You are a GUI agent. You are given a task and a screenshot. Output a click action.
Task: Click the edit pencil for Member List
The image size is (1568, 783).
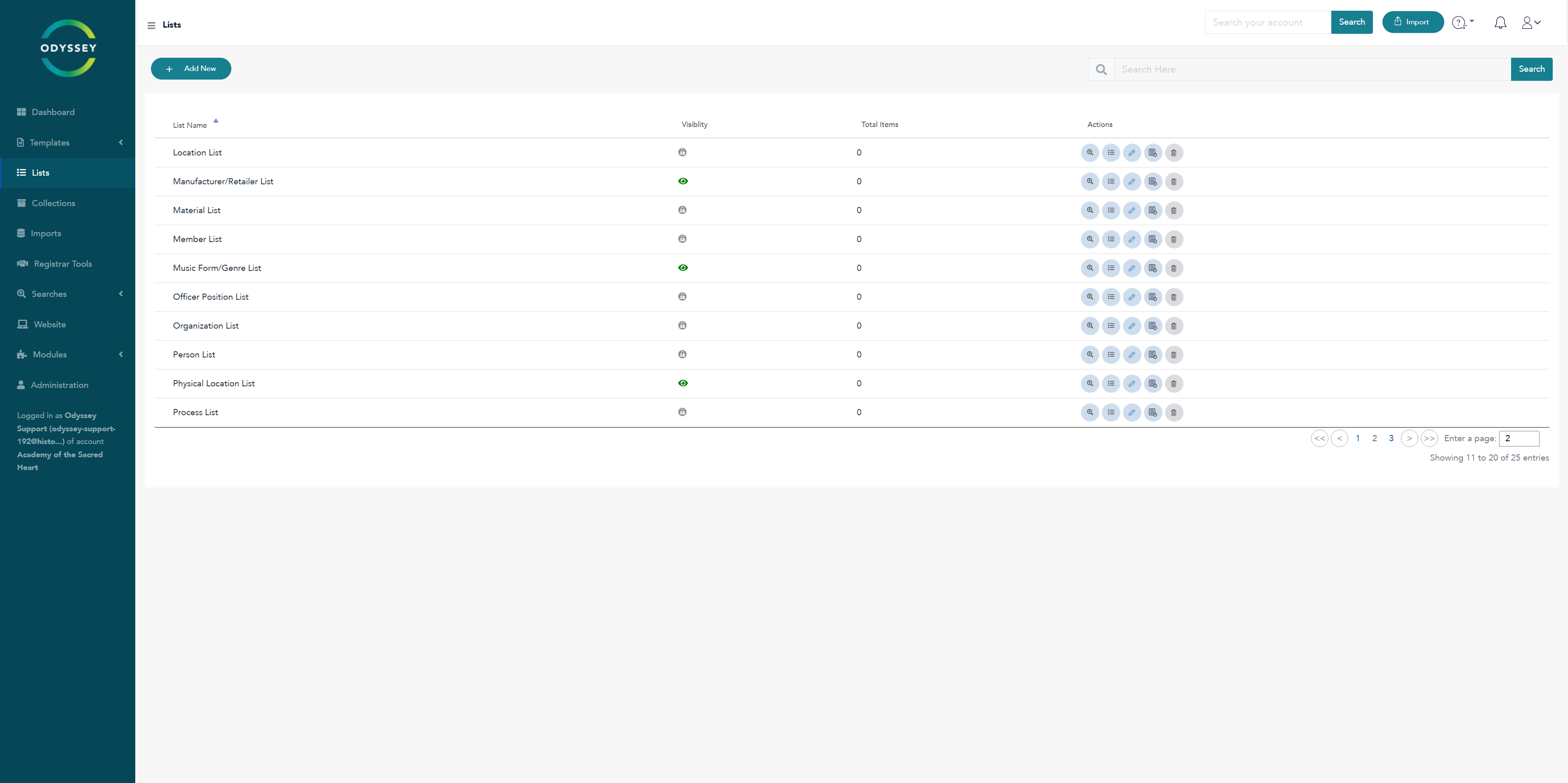pos(1132,239)
